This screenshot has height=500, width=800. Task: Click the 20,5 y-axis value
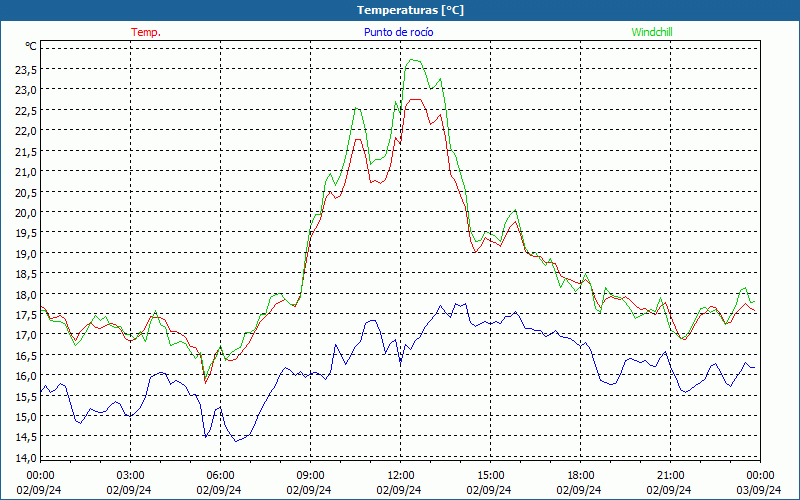[26, 193]
